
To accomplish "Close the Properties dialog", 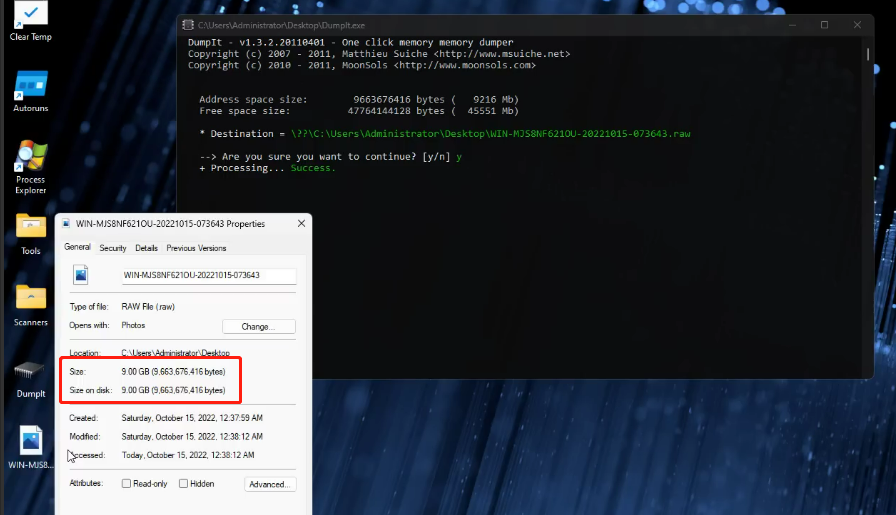I will click(301, 223).
